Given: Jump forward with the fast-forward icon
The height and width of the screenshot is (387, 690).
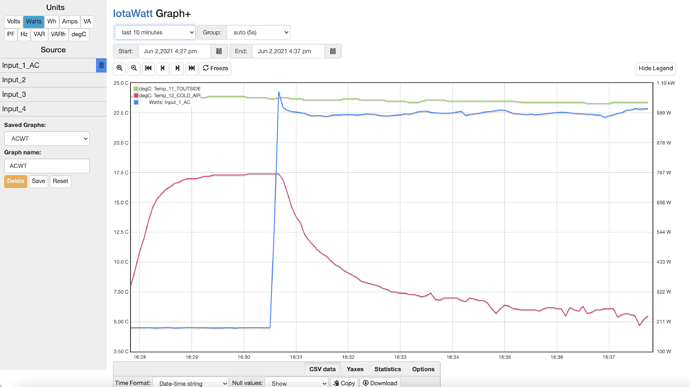Looking at the screenshot, I should pyautogui.click(x=192, y=68).
